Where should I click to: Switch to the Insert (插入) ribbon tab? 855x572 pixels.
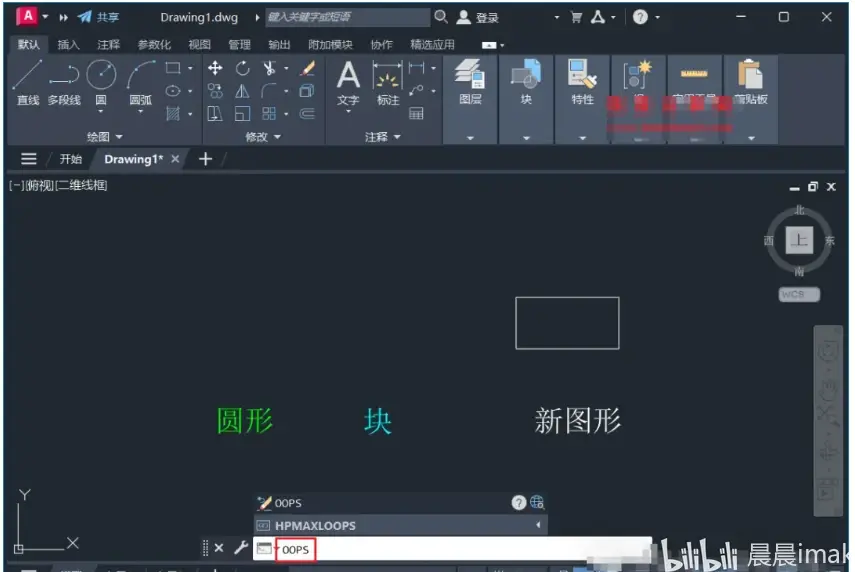coord(68,45)
